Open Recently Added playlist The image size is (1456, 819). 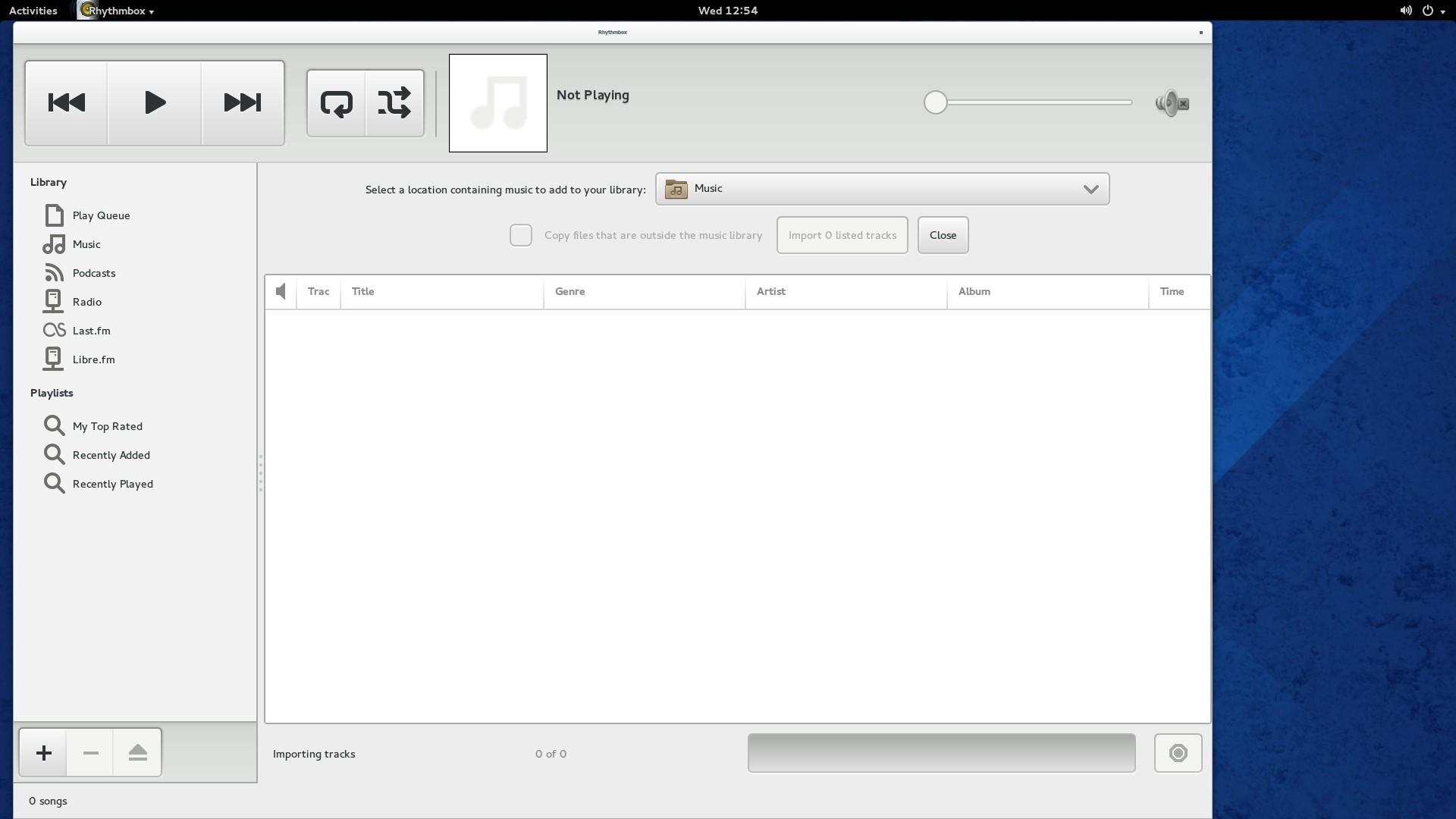[x=135, y=455]
